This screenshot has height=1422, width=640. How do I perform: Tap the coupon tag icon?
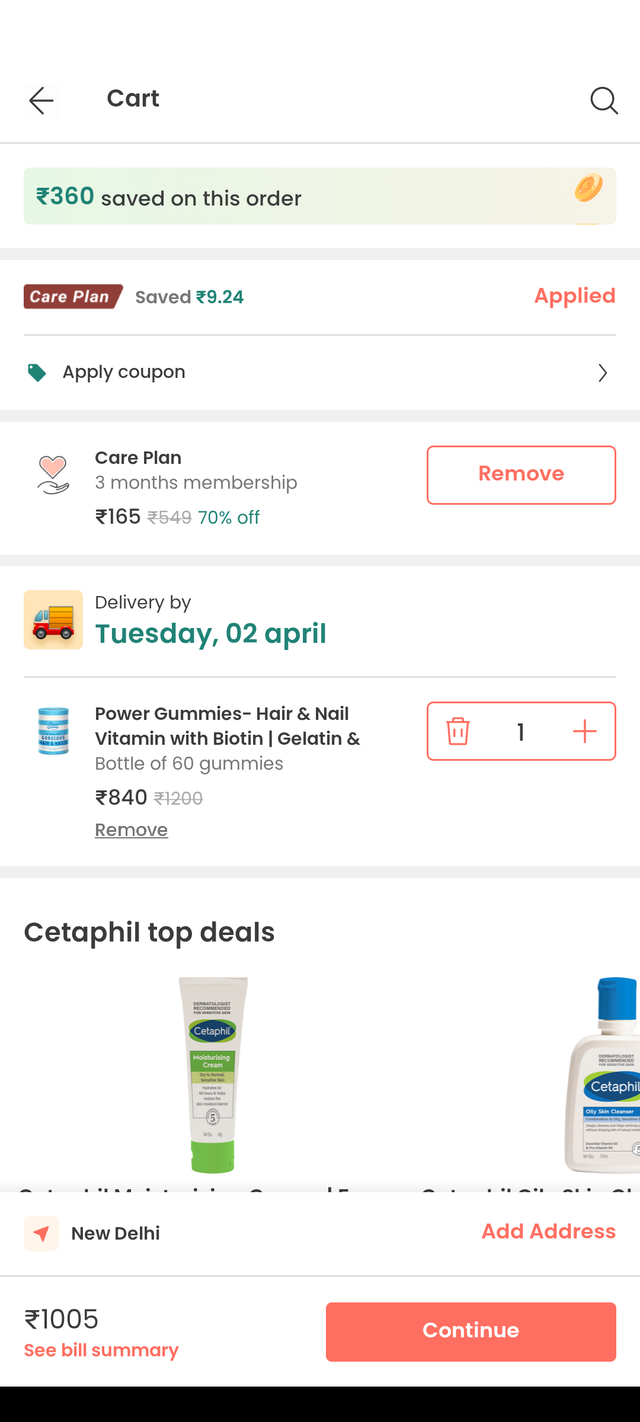click(x=37, y=373)
